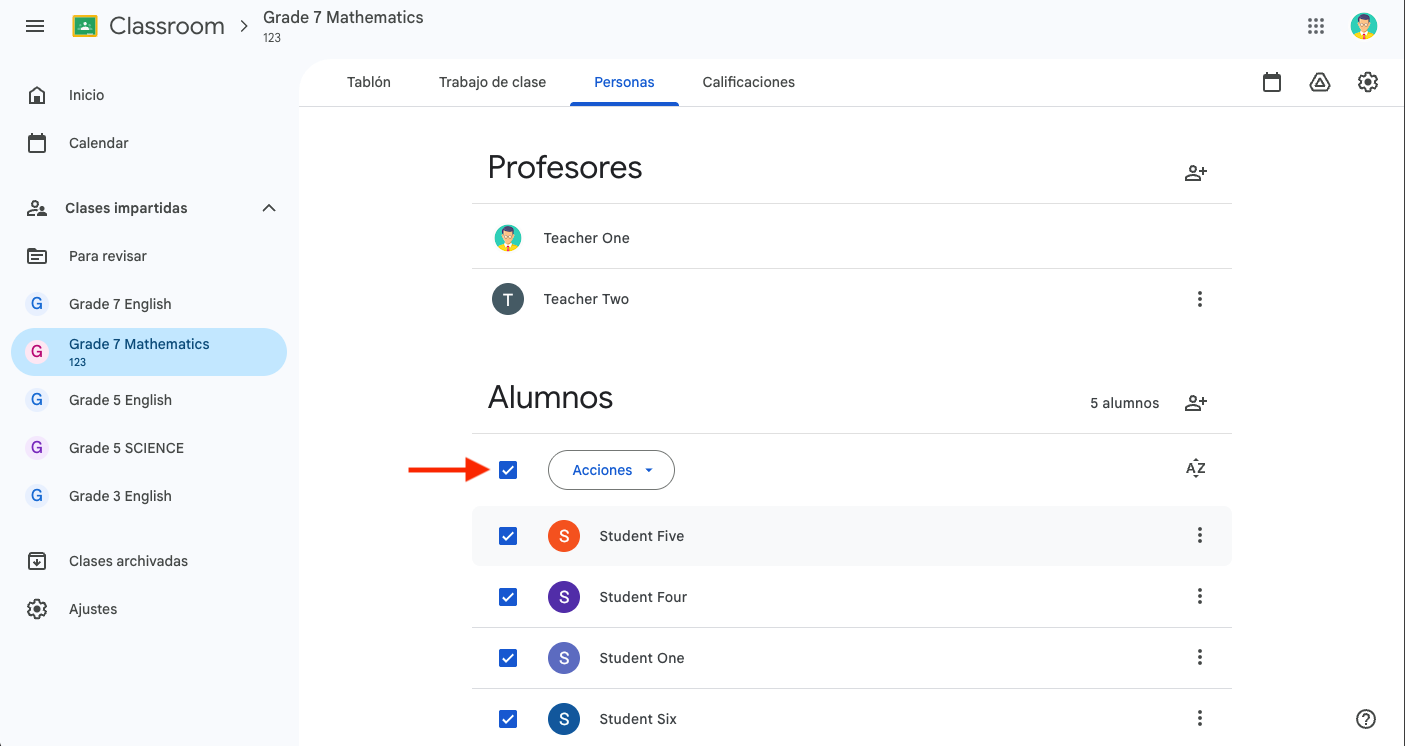
Task: Deselect Student One's checkbox
Action: point(508,658)
